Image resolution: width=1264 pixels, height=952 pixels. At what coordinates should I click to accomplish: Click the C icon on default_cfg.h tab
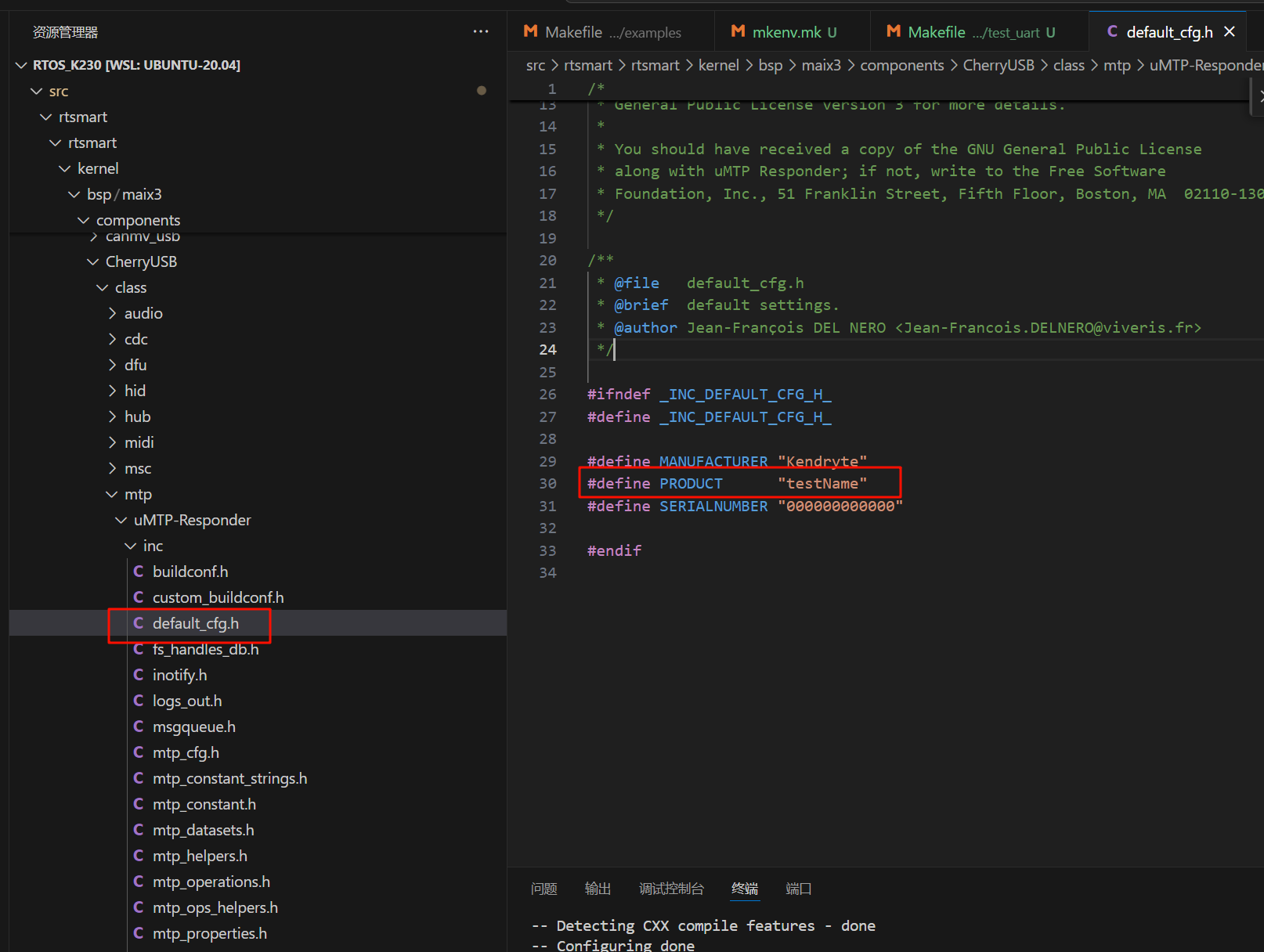coord(1112,31)
